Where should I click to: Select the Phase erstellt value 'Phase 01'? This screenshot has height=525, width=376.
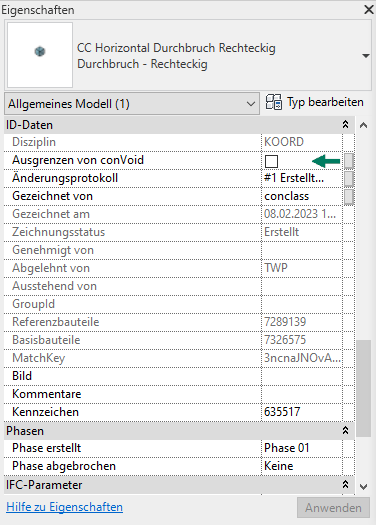(x=286, y=448)
